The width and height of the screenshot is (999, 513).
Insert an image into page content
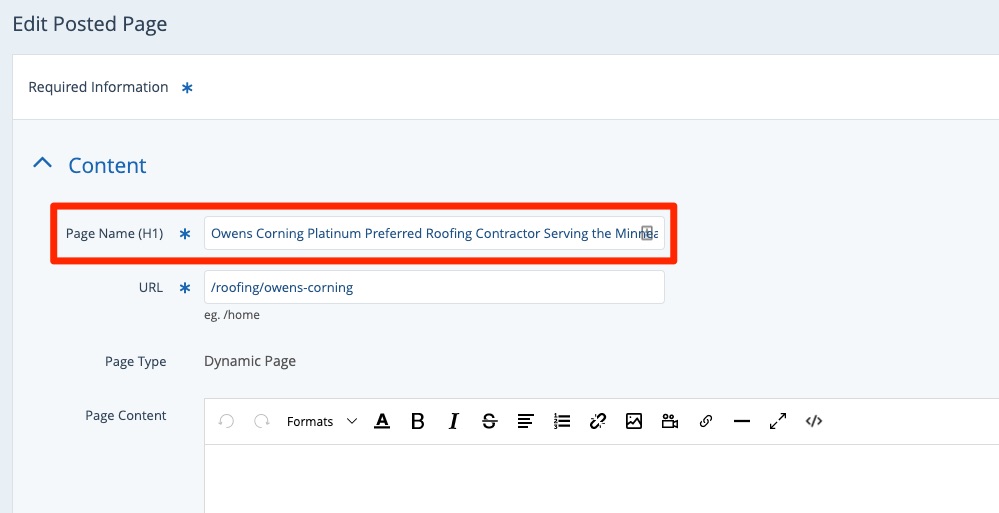(x=633, y=422)
